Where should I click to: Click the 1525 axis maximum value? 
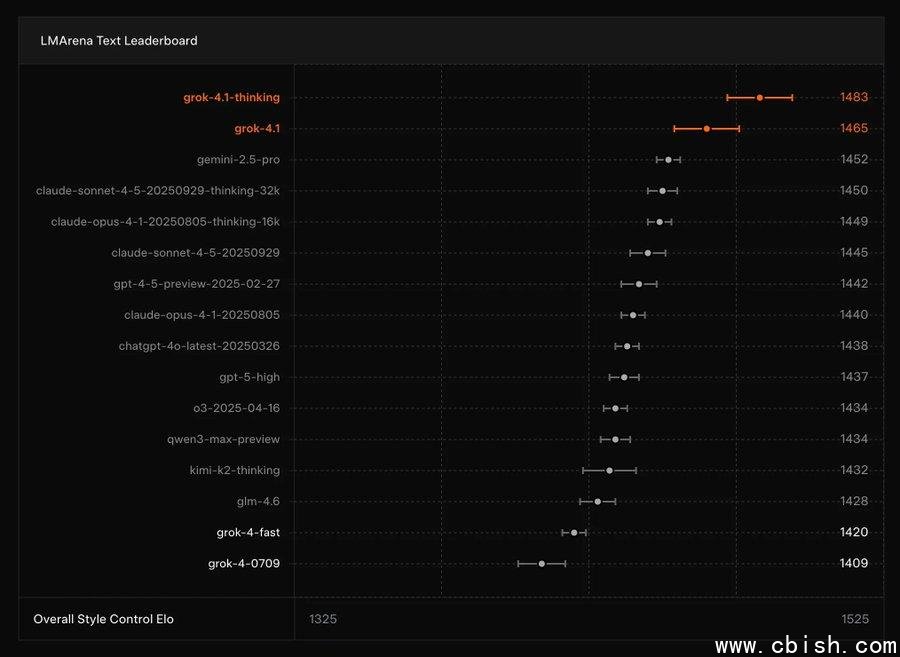coord(855,619)
